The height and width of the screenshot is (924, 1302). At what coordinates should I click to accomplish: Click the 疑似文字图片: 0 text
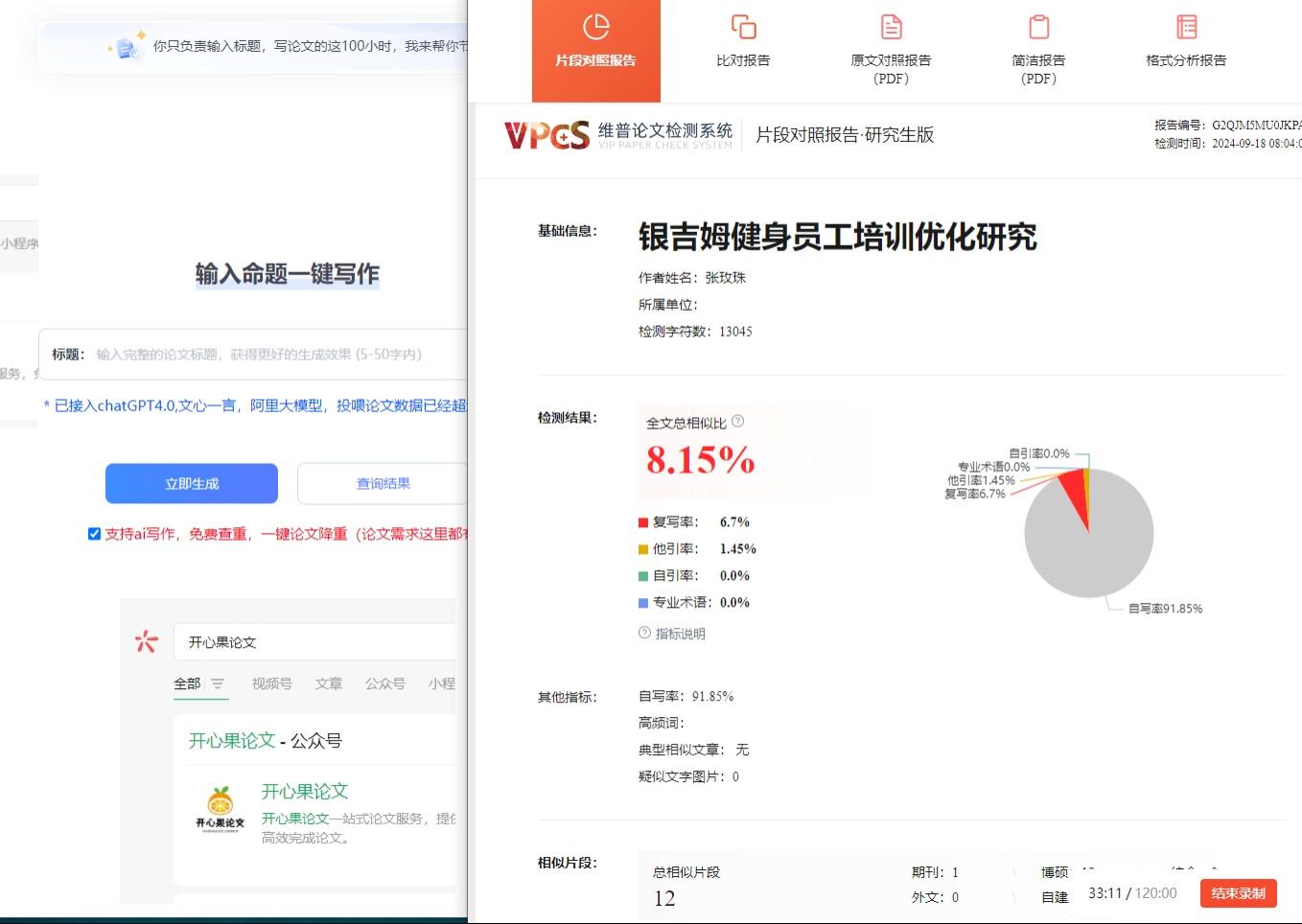point(688,776)
